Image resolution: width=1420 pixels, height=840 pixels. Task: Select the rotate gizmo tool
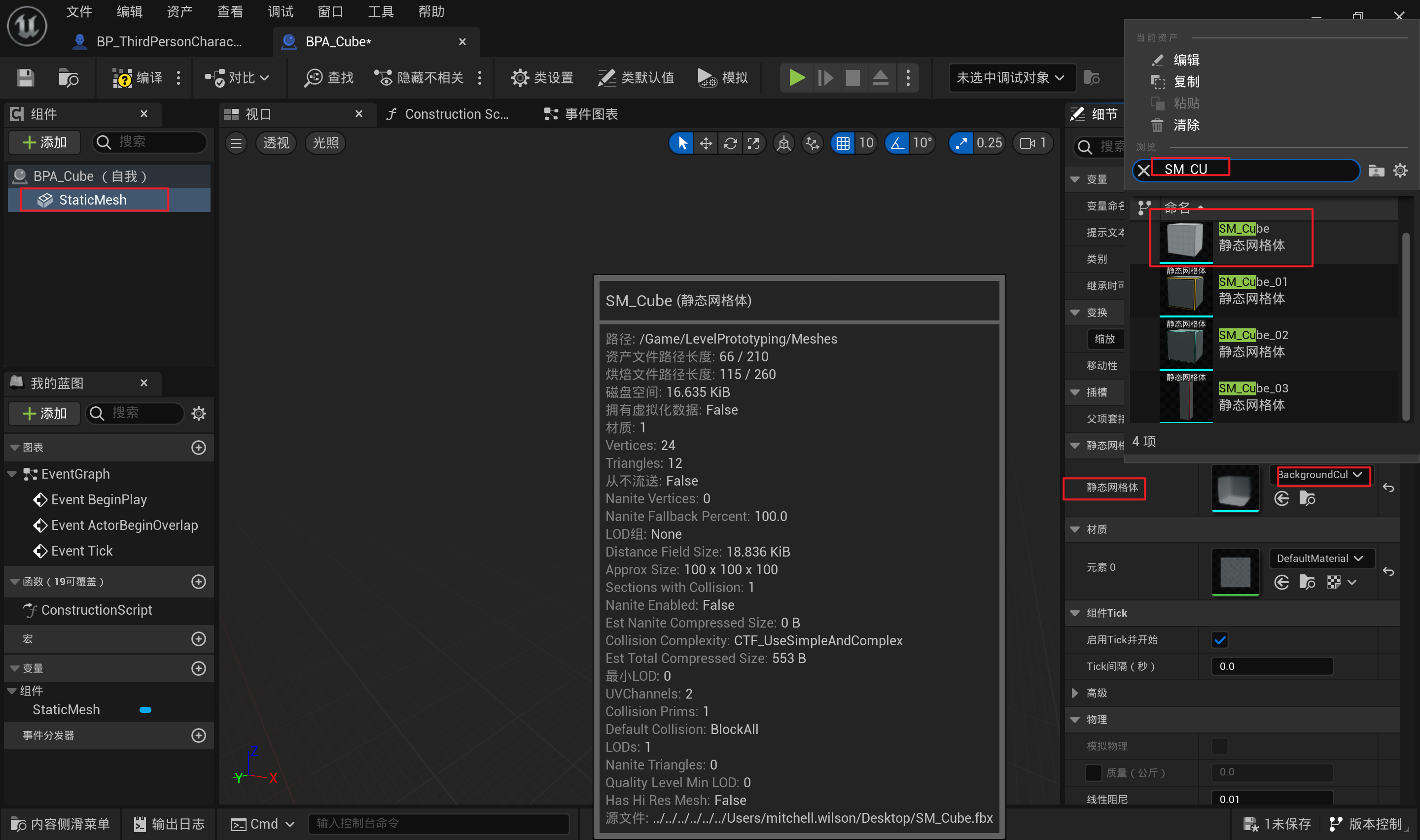point(730,143)
